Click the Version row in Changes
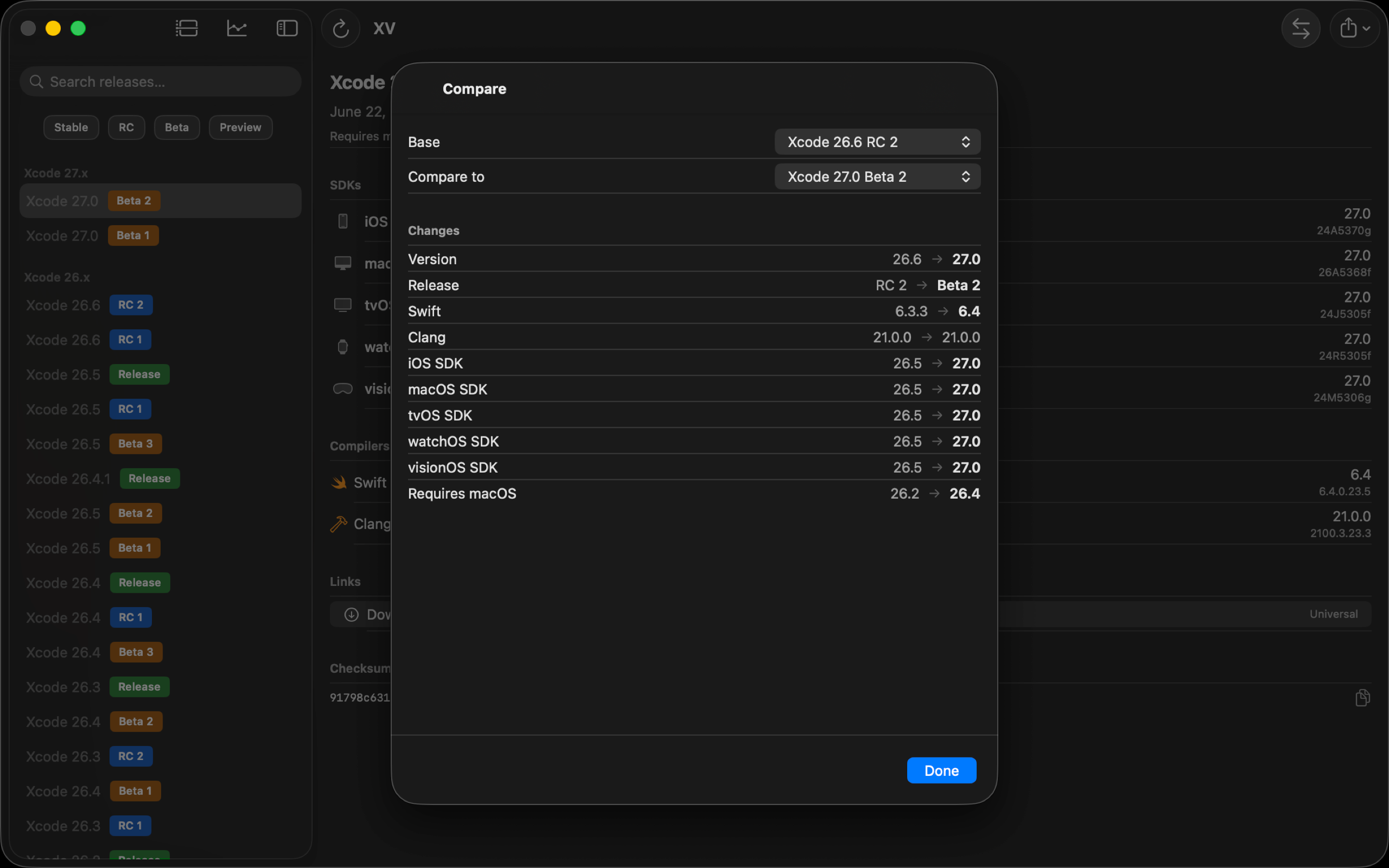The height and width of the screenshot is (868, 1389). pyautogui.click(x=694, y=259)
